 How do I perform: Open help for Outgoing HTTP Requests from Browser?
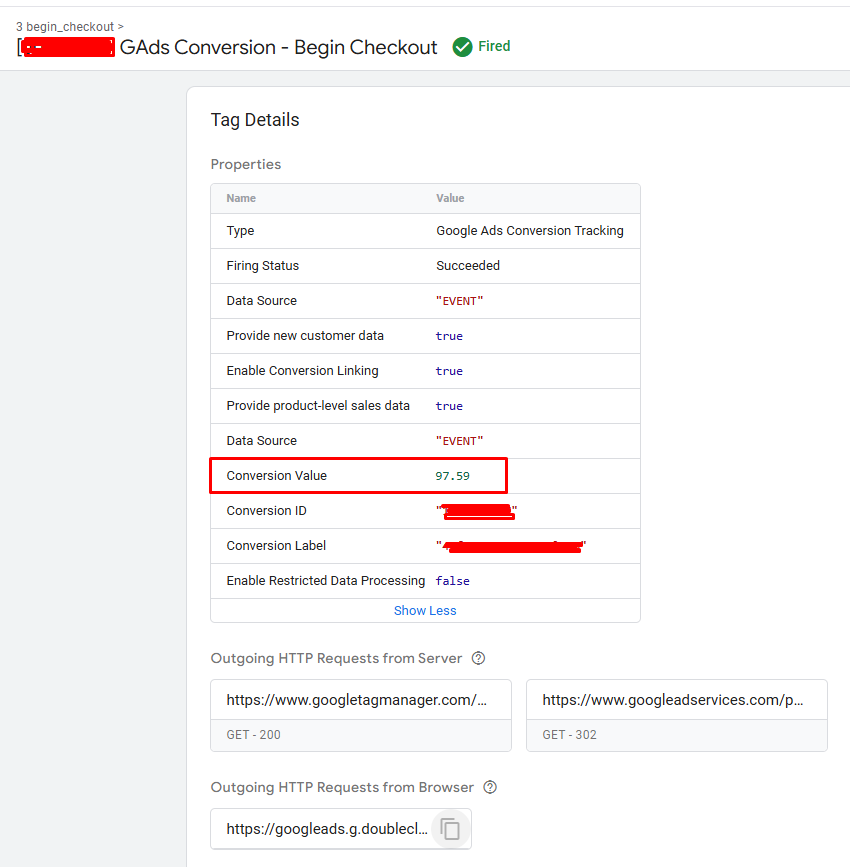click(x=490, y=787)
